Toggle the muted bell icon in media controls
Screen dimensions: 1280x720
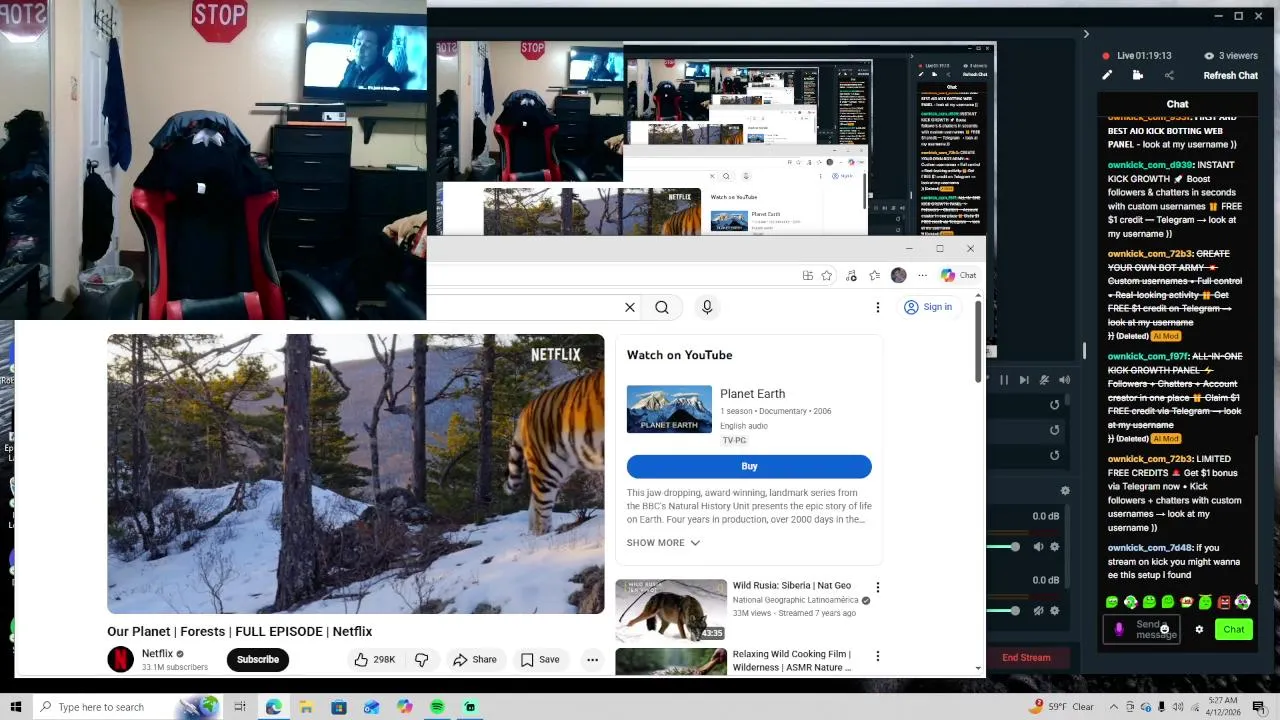click(x=1044, y=380)
